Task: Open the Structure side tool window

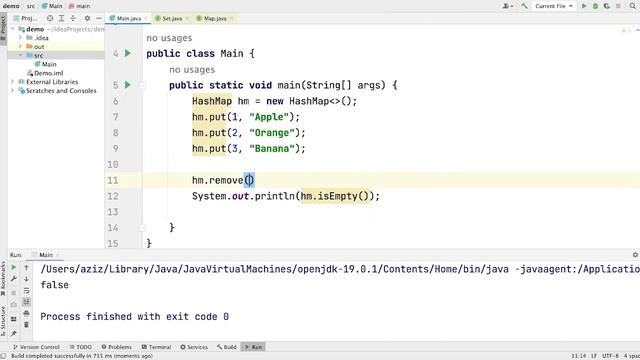Action: (x=3, y=320)
